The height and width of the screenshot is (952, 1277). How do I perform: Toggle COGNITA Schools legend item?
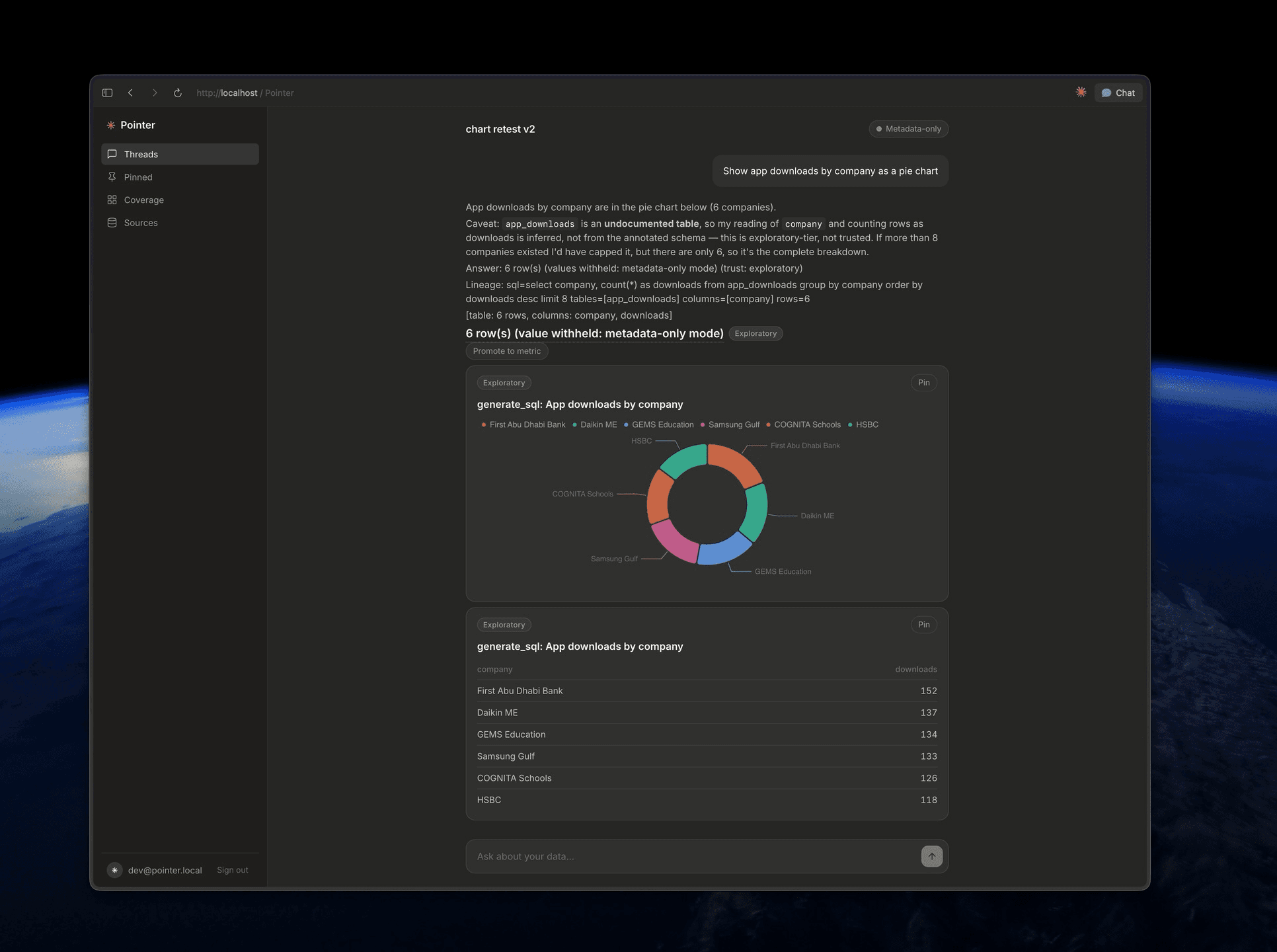803,425
